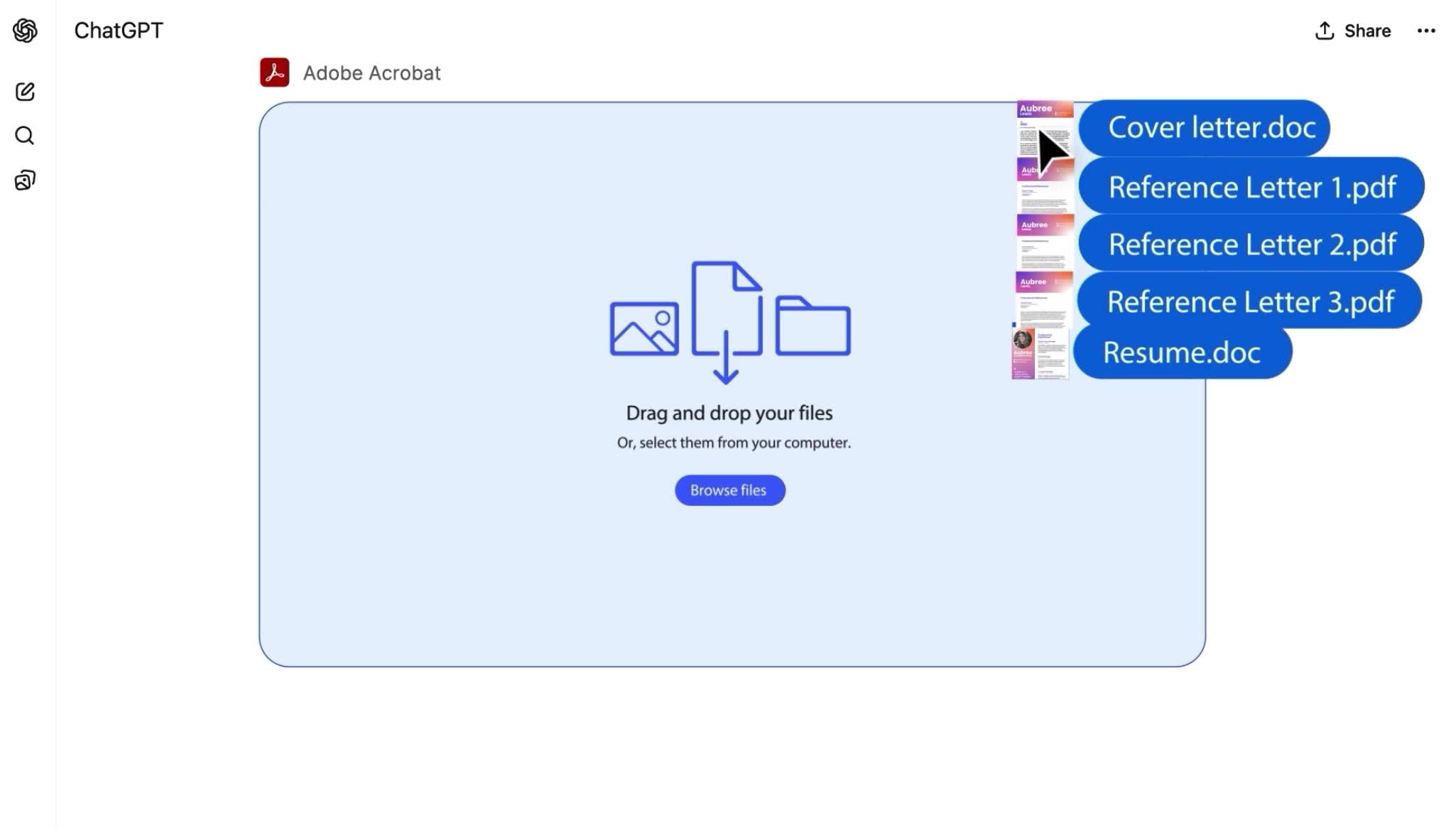Select the Resume.doc label

point(1181,352)
